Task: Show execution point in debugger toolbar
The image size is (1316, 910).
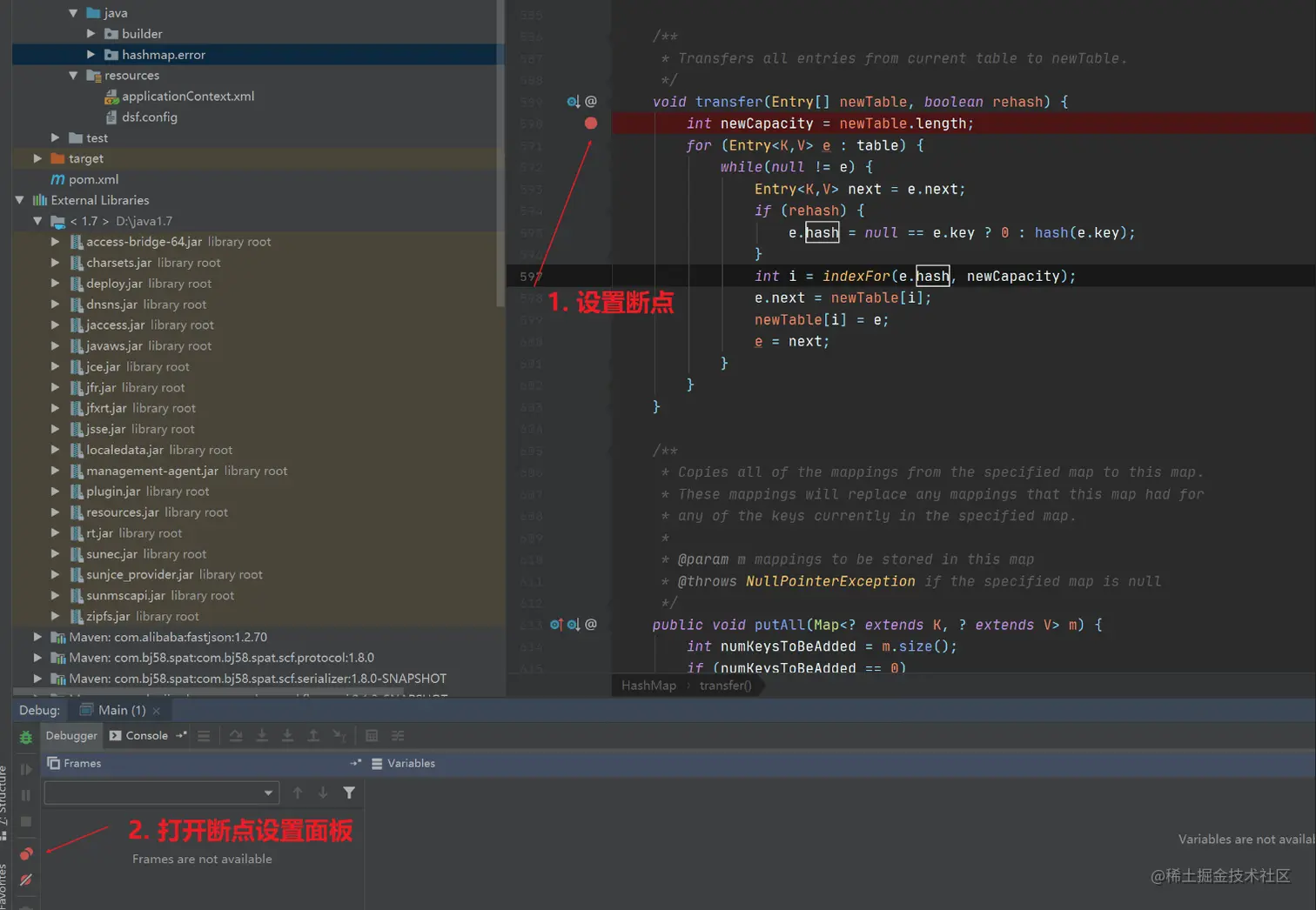Action: (204, 736)
